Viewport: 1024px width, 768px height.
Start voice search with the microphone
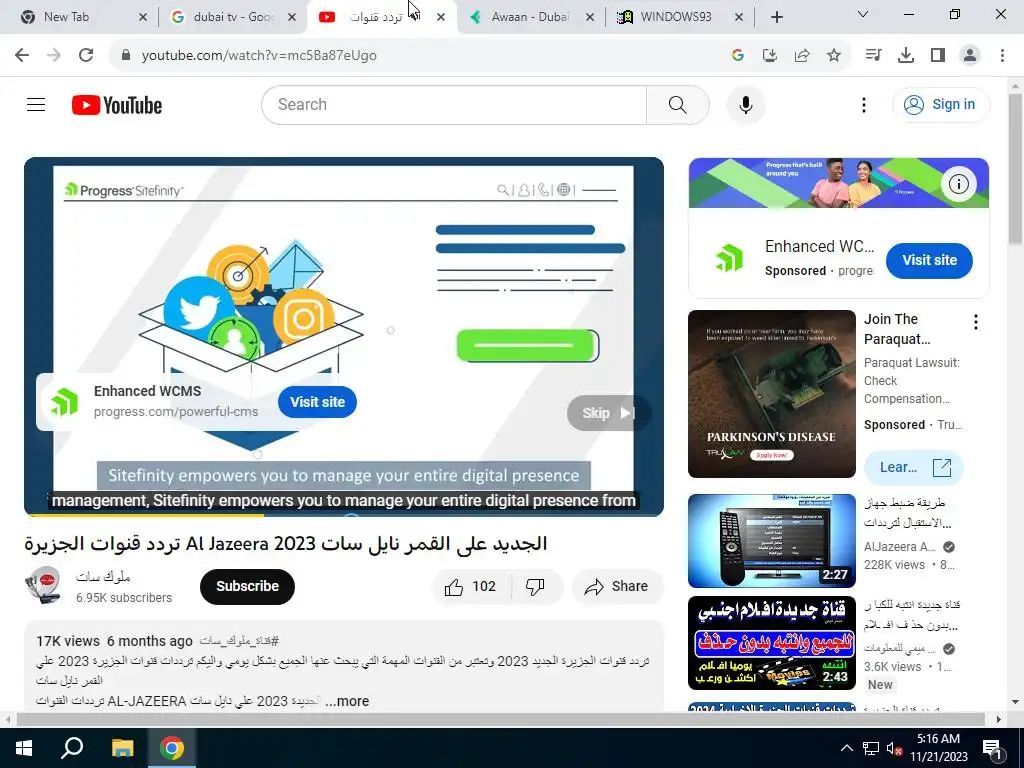coord(746,104)
